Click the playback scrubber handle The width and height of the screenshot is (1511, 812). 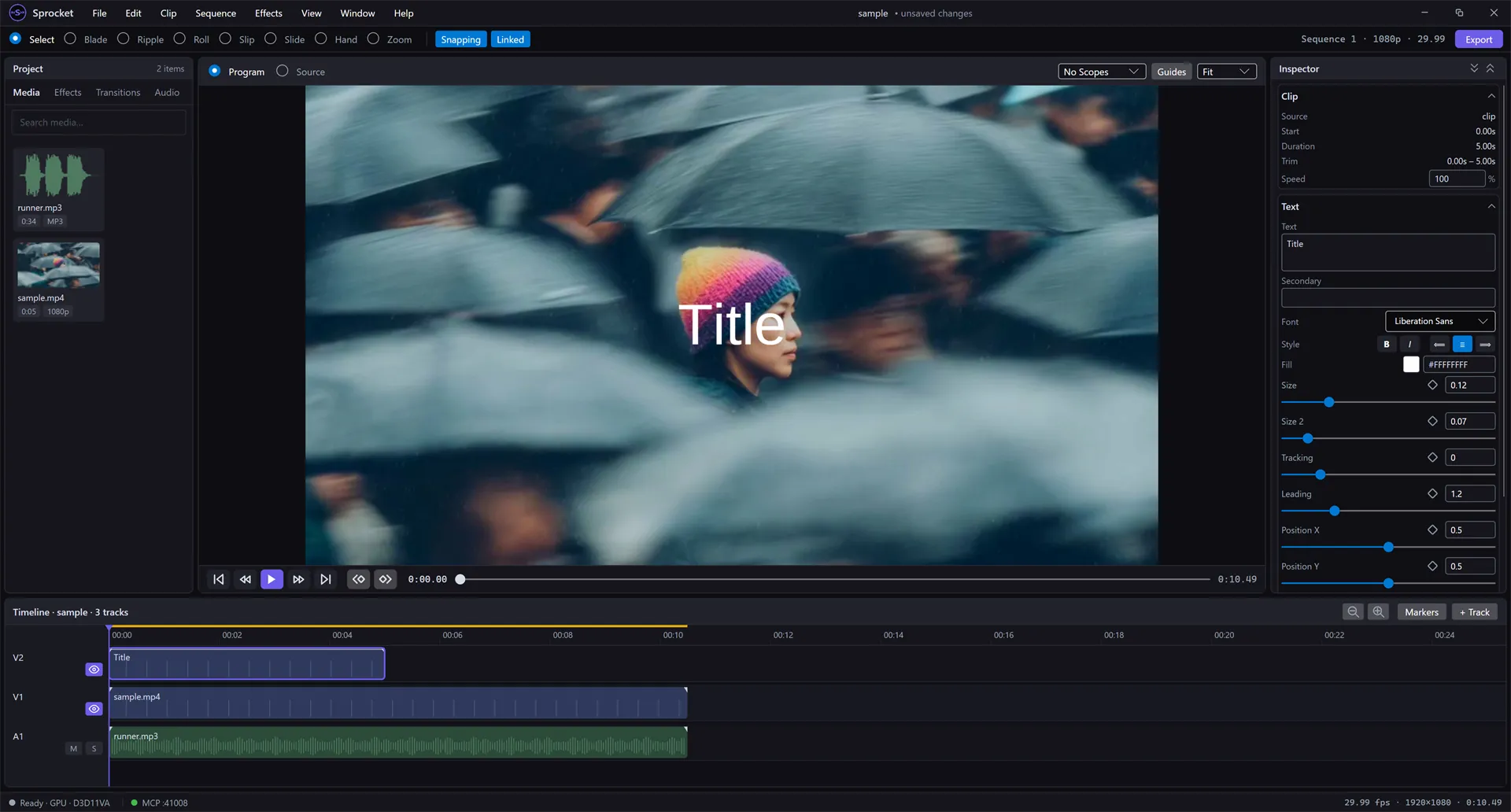tap(460, 579)
